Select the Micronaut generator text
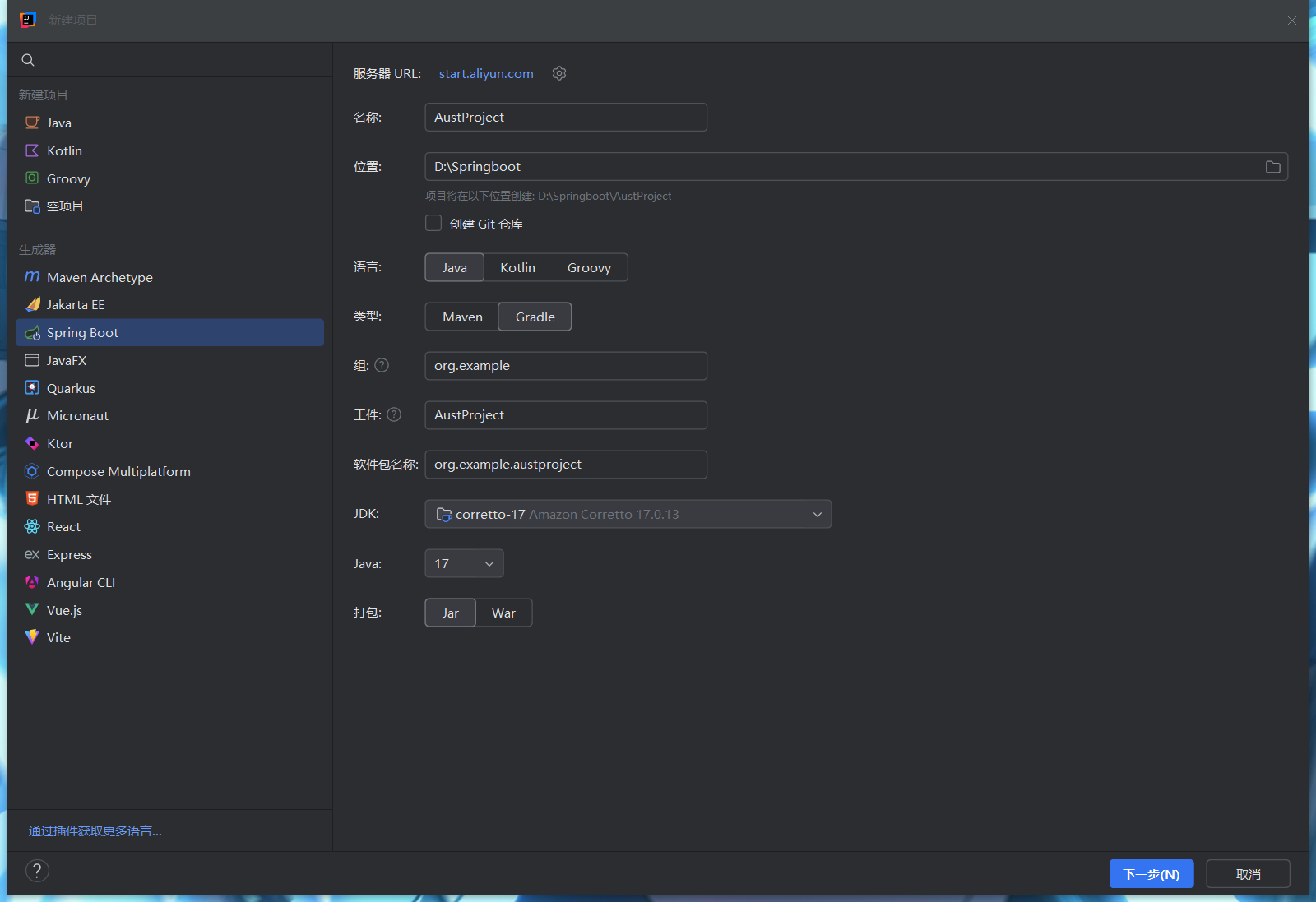 [x=77, y=415]
